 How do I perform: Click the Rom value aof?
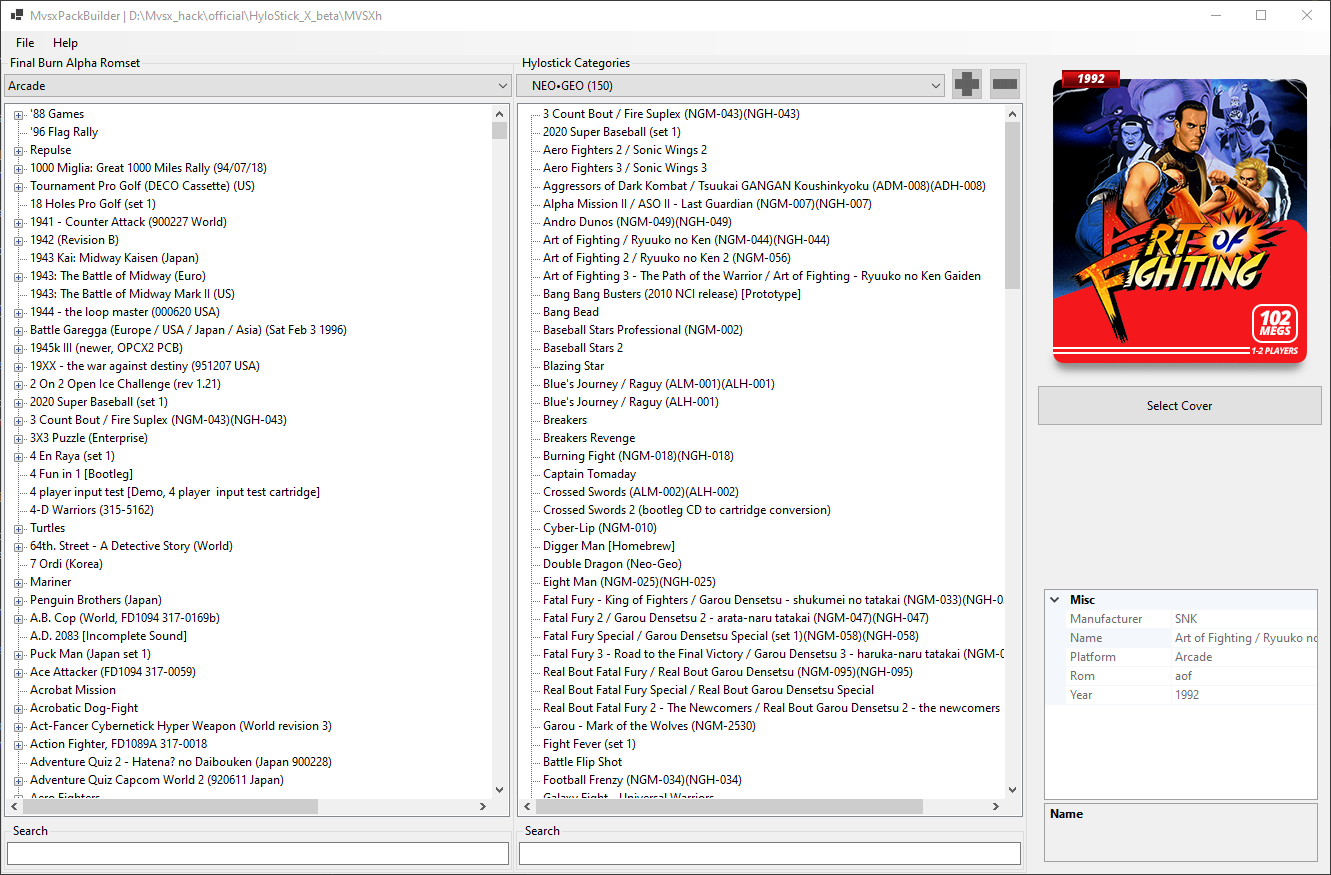1244,676
